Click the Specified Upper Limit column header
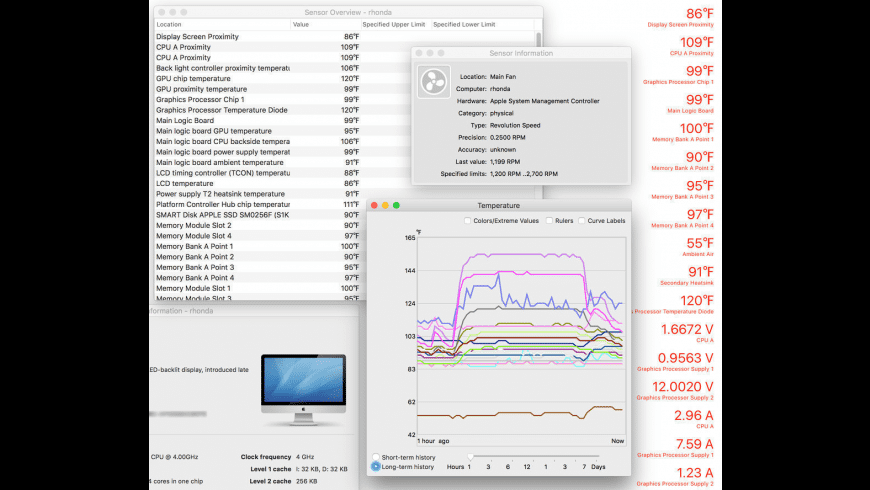Screen dimensions: 870x490 coord(395,24)
